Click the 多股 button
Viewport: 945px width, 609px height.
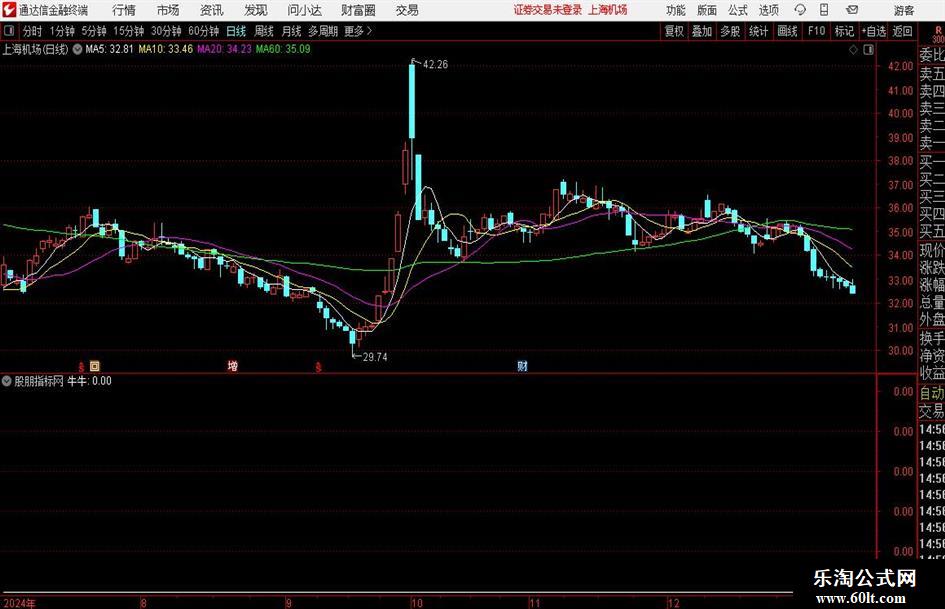coord(730,31)
